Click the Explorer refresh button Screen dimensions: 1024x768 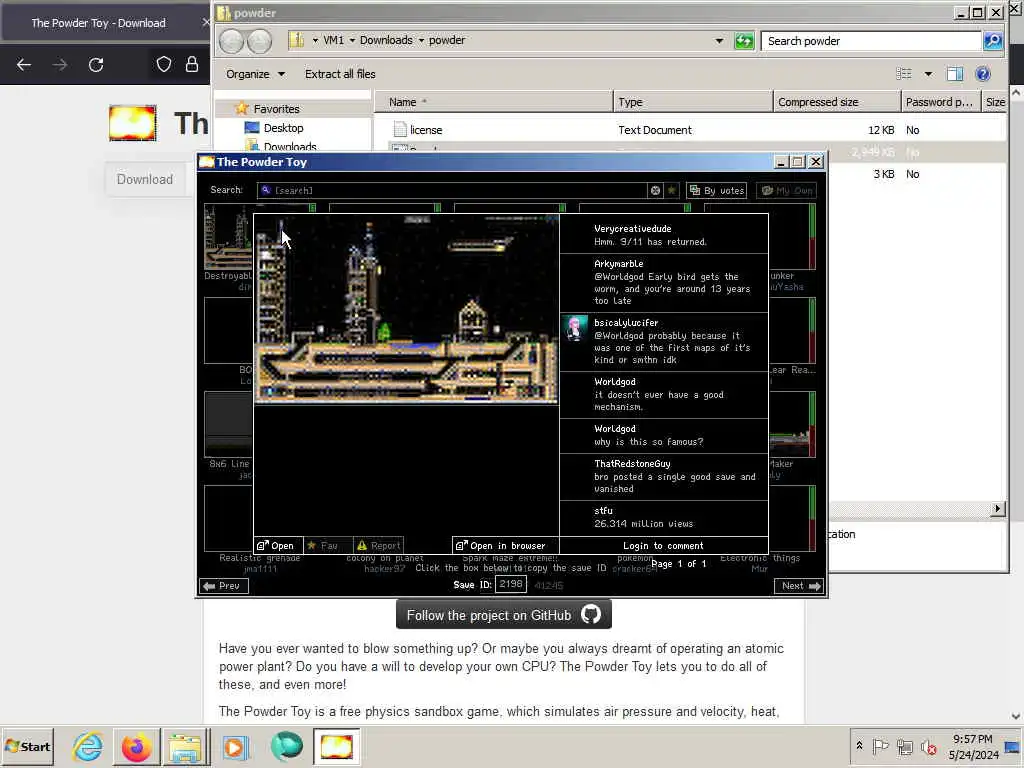coord(744,41)
